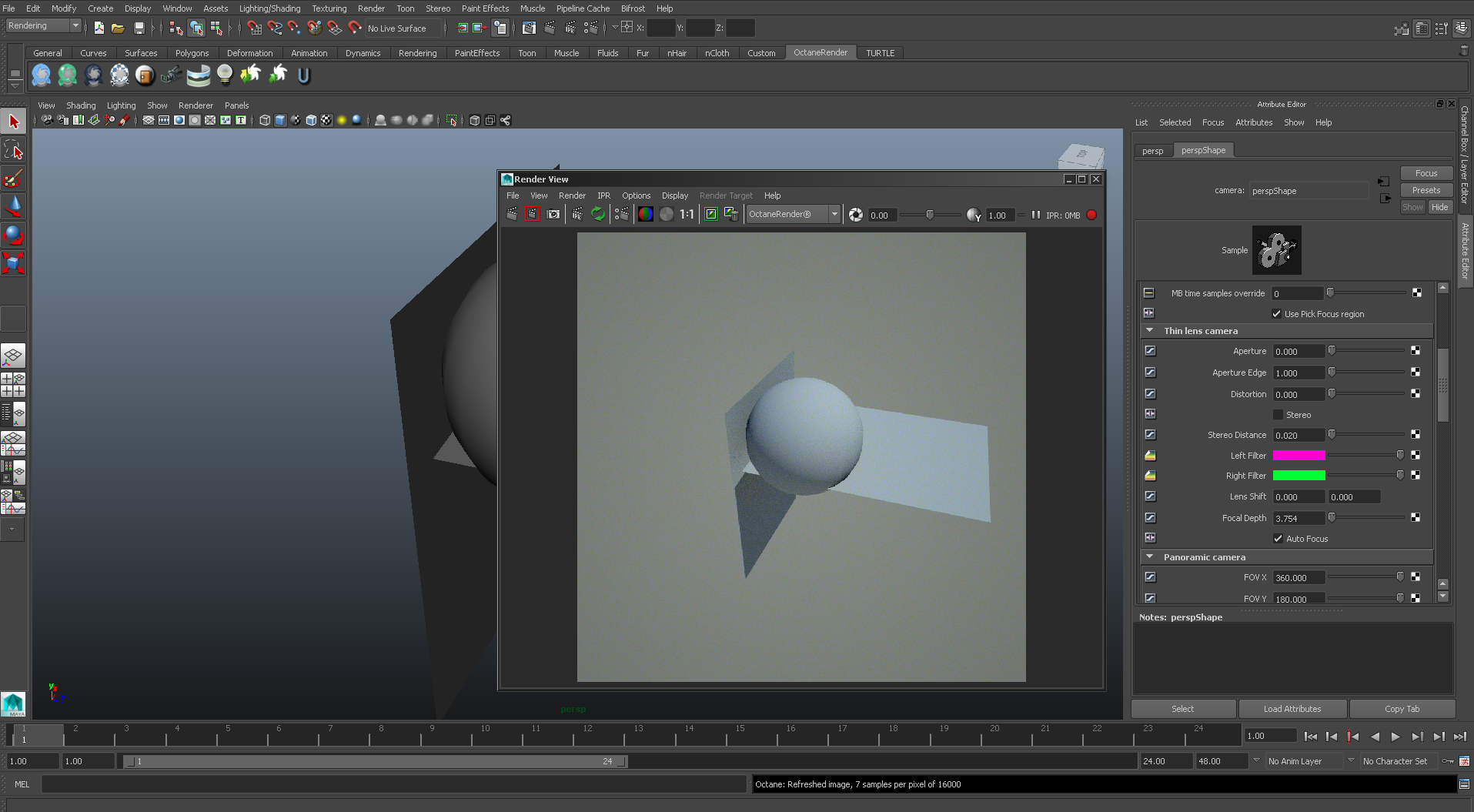This screenshot has width=1474, height=812.
Task: Click the light bulb icon on Octane shelf
Action: [x=224, y=75]
